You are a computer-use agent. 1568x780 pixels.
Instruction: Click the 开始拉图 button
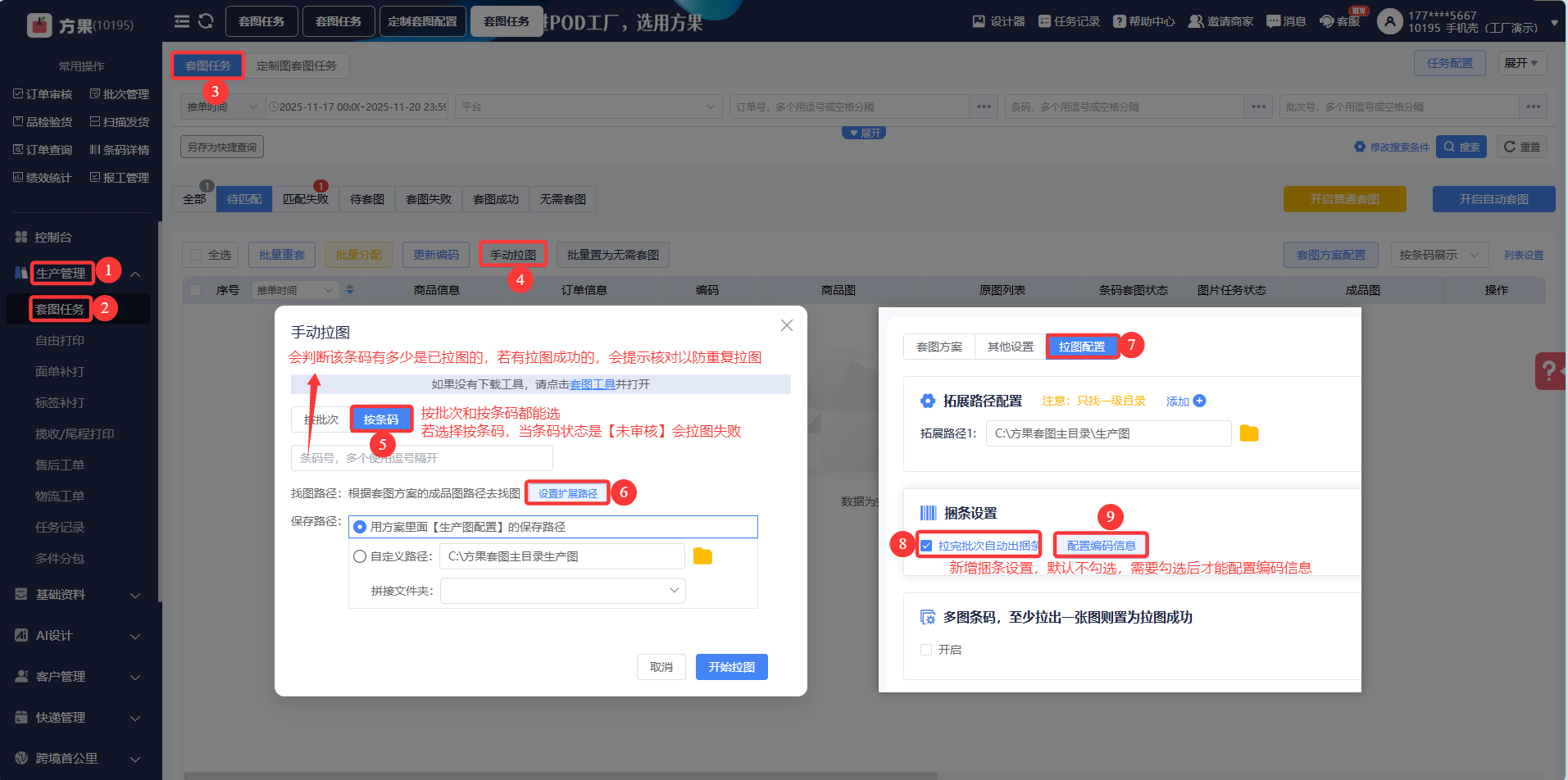[731, 667]
